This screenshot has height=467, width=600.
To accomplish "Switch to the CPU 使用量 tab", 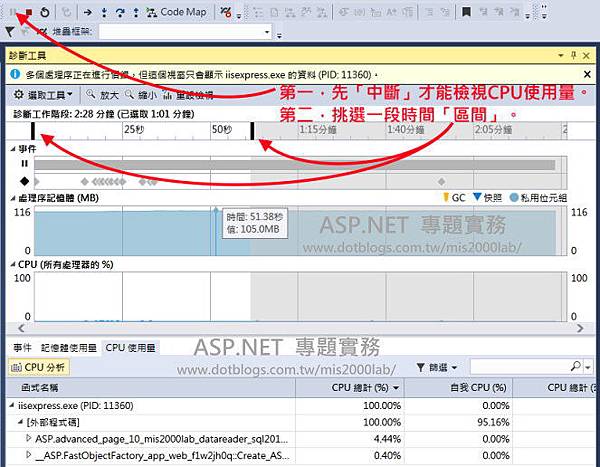I will (130, 348).
